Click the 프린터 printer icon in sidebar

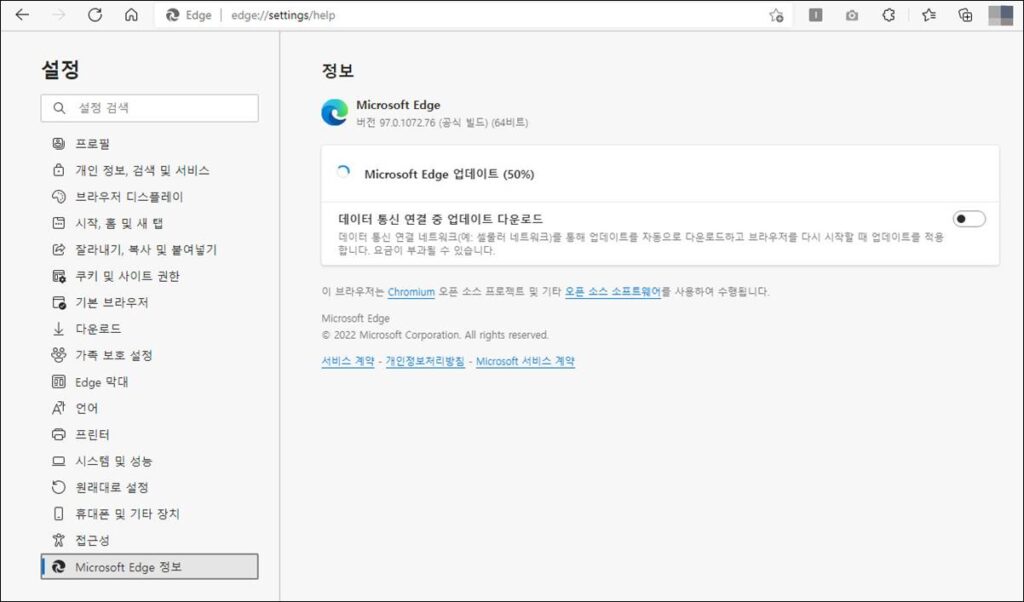pyautogui.click(x=58, y=434)
